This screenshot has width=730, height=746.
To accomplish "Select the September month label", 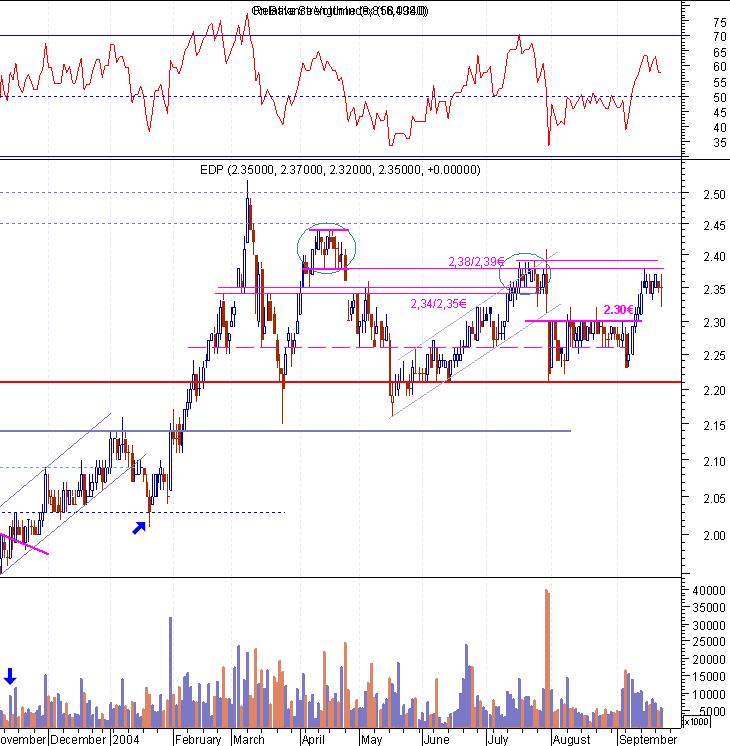I will (x=648, y=739).
